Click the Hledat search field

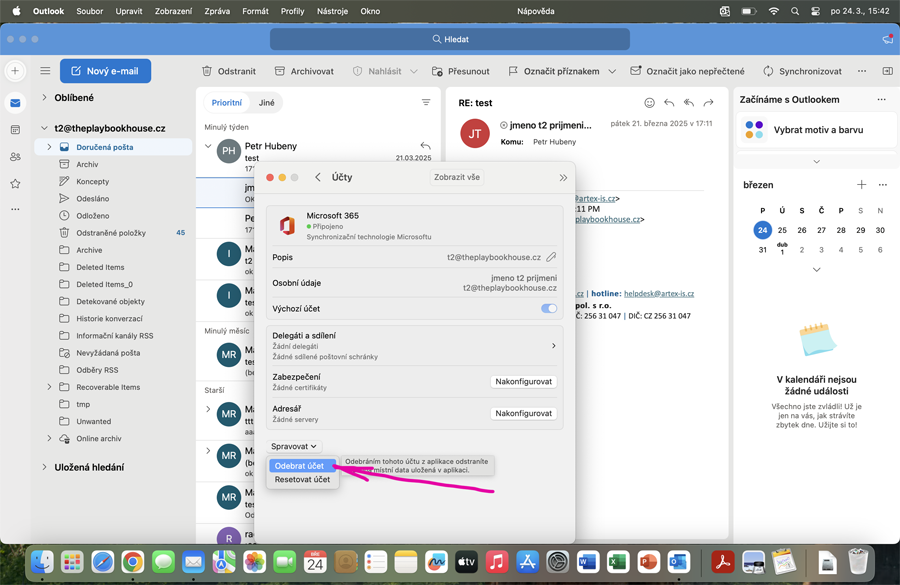click(x=450, y=39)
